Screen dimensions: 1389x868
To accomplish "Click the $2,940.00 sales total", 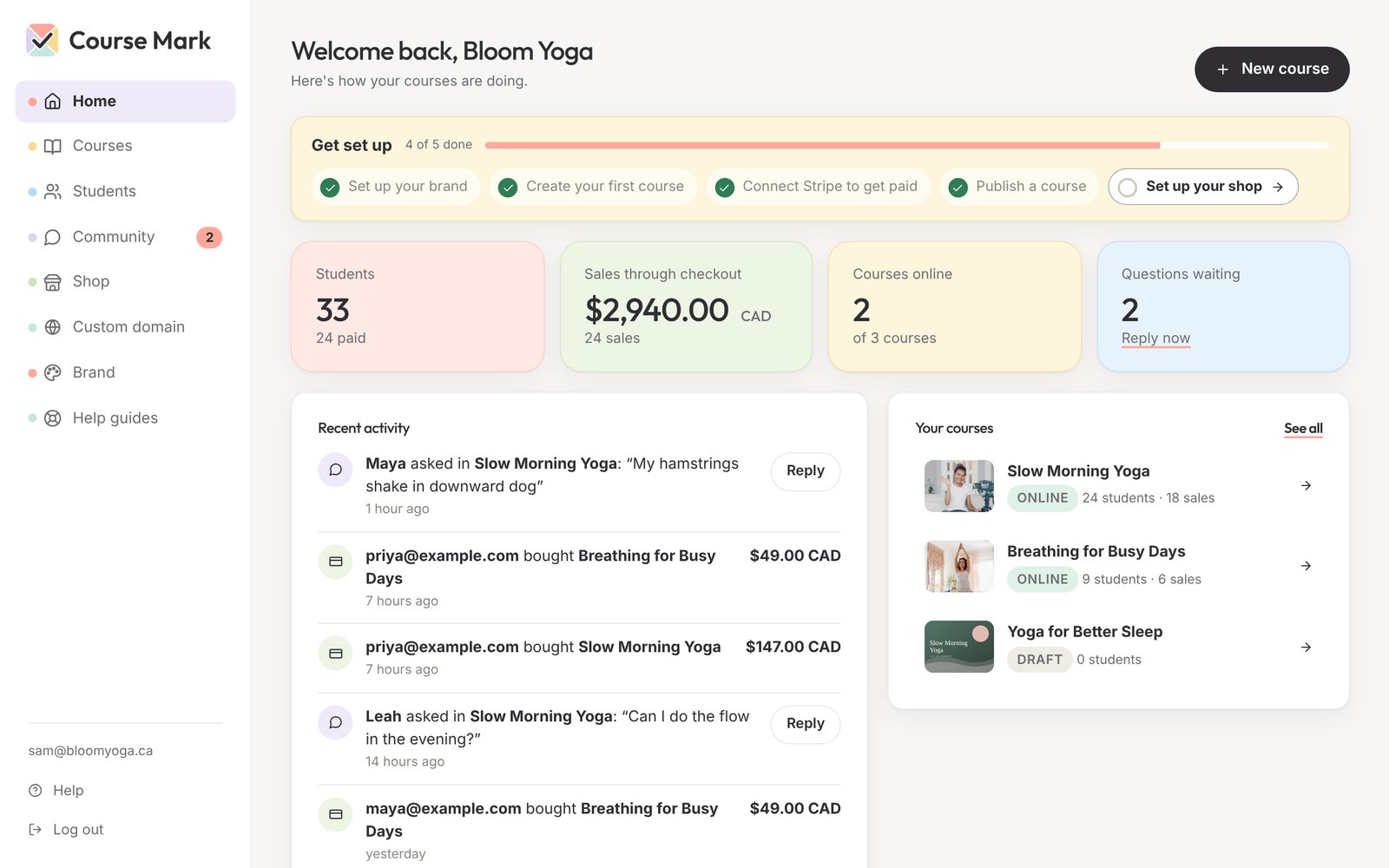I will 657,310.
